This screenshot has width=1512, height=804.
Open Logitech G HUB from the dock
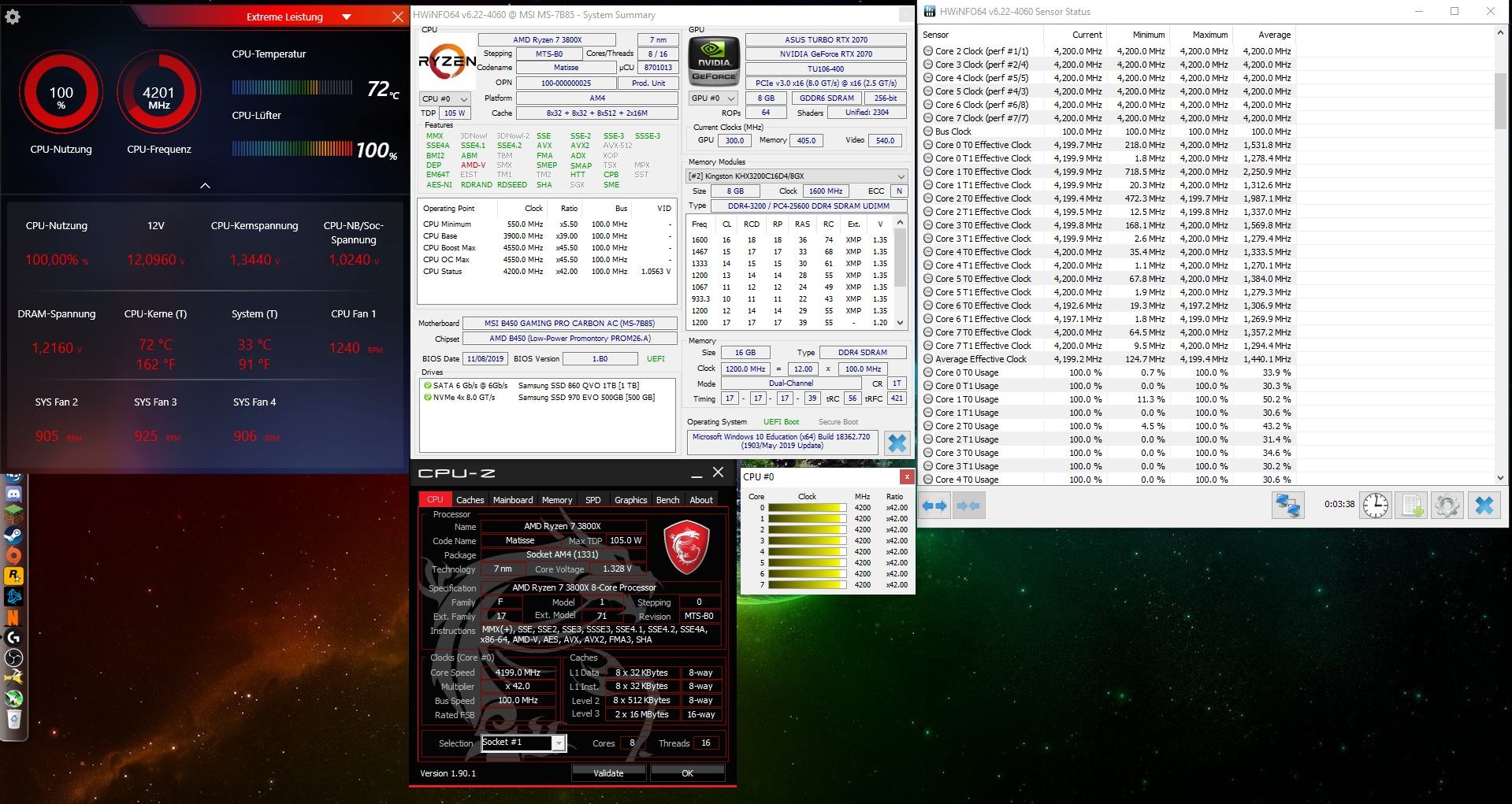pyautogui.click(x=13, y=637)
